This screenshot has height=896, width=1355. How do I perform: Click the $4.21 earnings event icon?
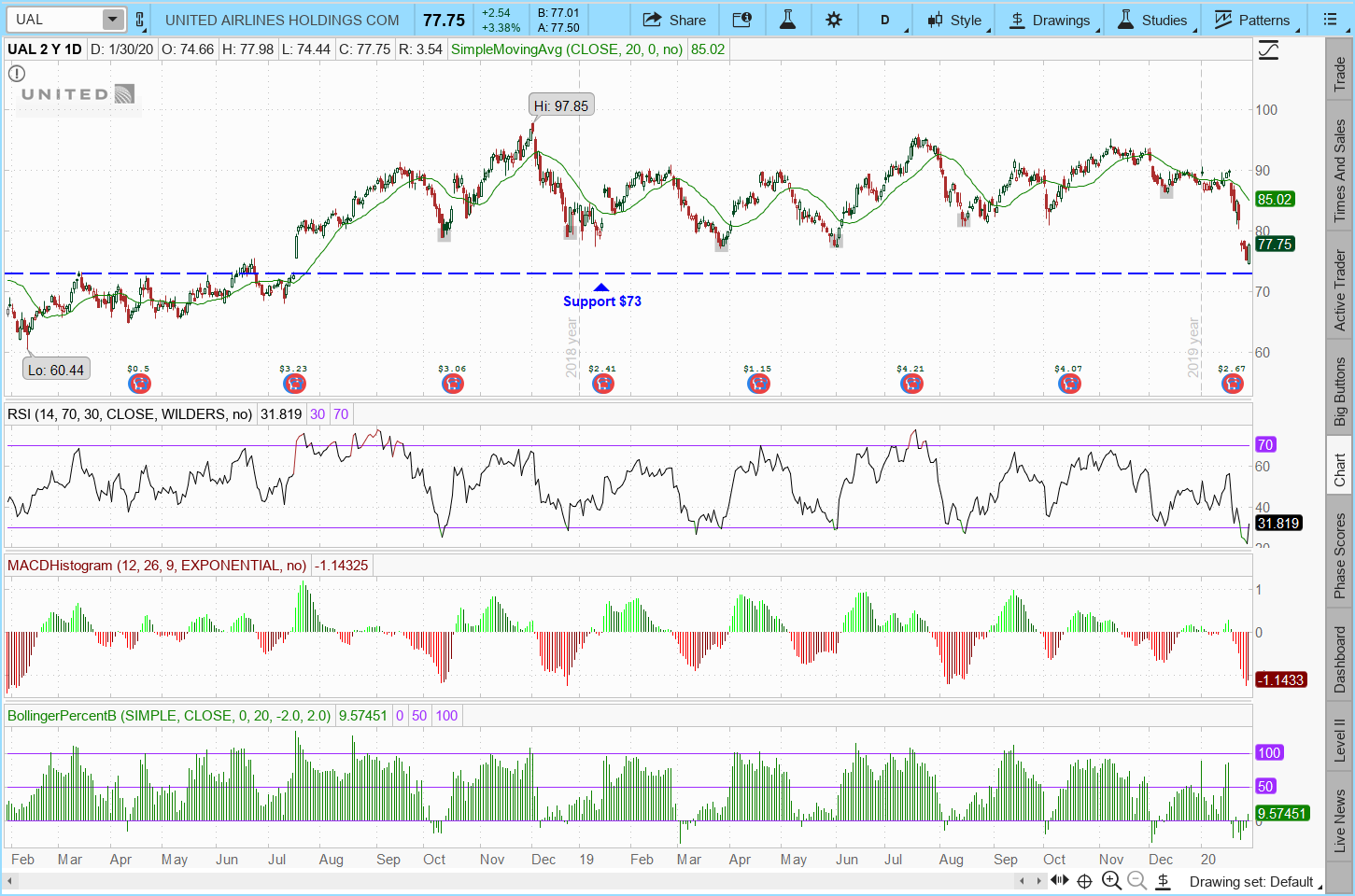pyautogui.click(x=911, y=383)
